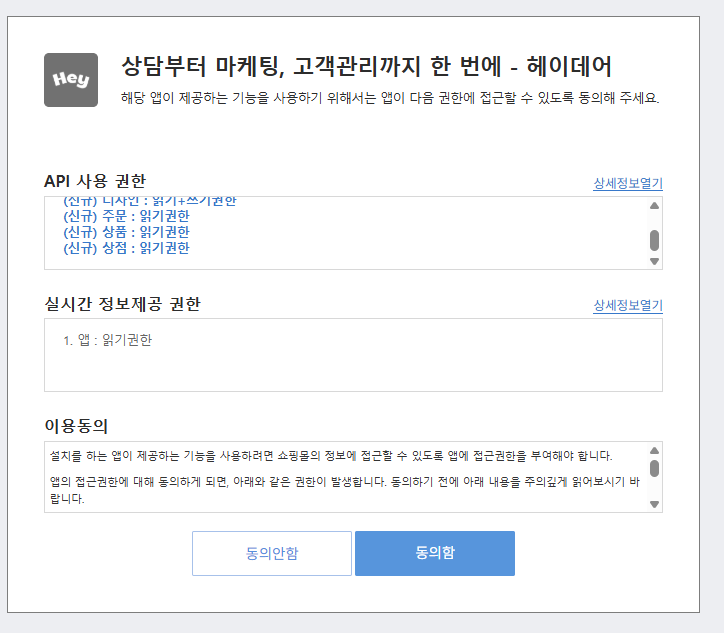Click up arrow in API permissions scrollbar
724x633 pixels.
(x=654, y=205)
